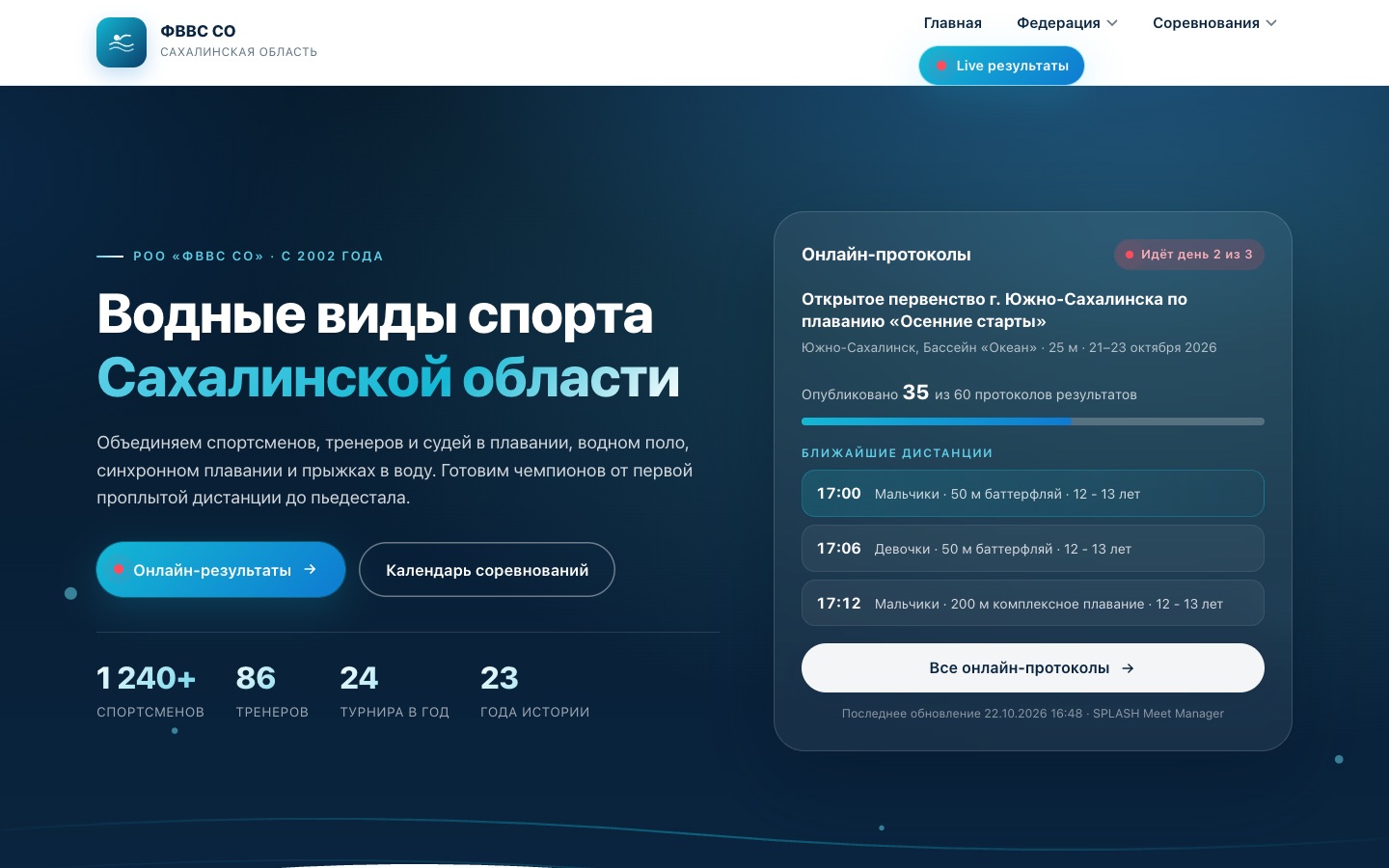Click the ФВВС СО site title

pyautogui.click(x=198, y=31)
